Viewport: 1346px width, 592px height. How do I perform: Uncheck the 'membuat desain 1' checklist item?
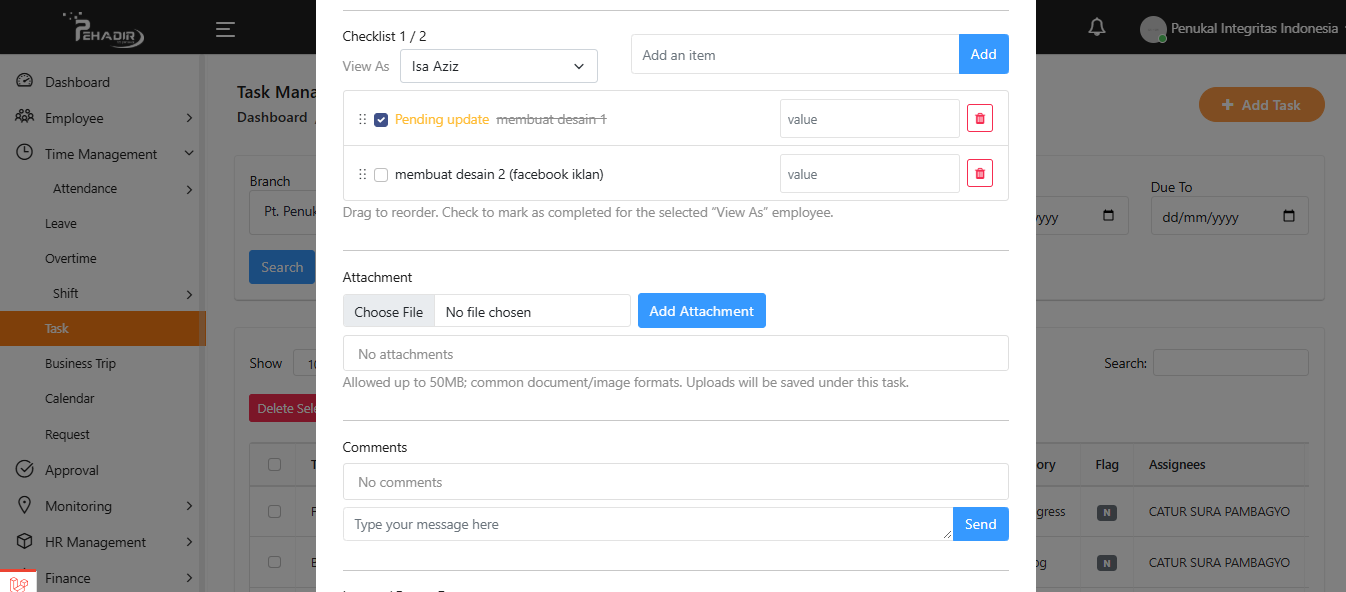pos(381,119)
